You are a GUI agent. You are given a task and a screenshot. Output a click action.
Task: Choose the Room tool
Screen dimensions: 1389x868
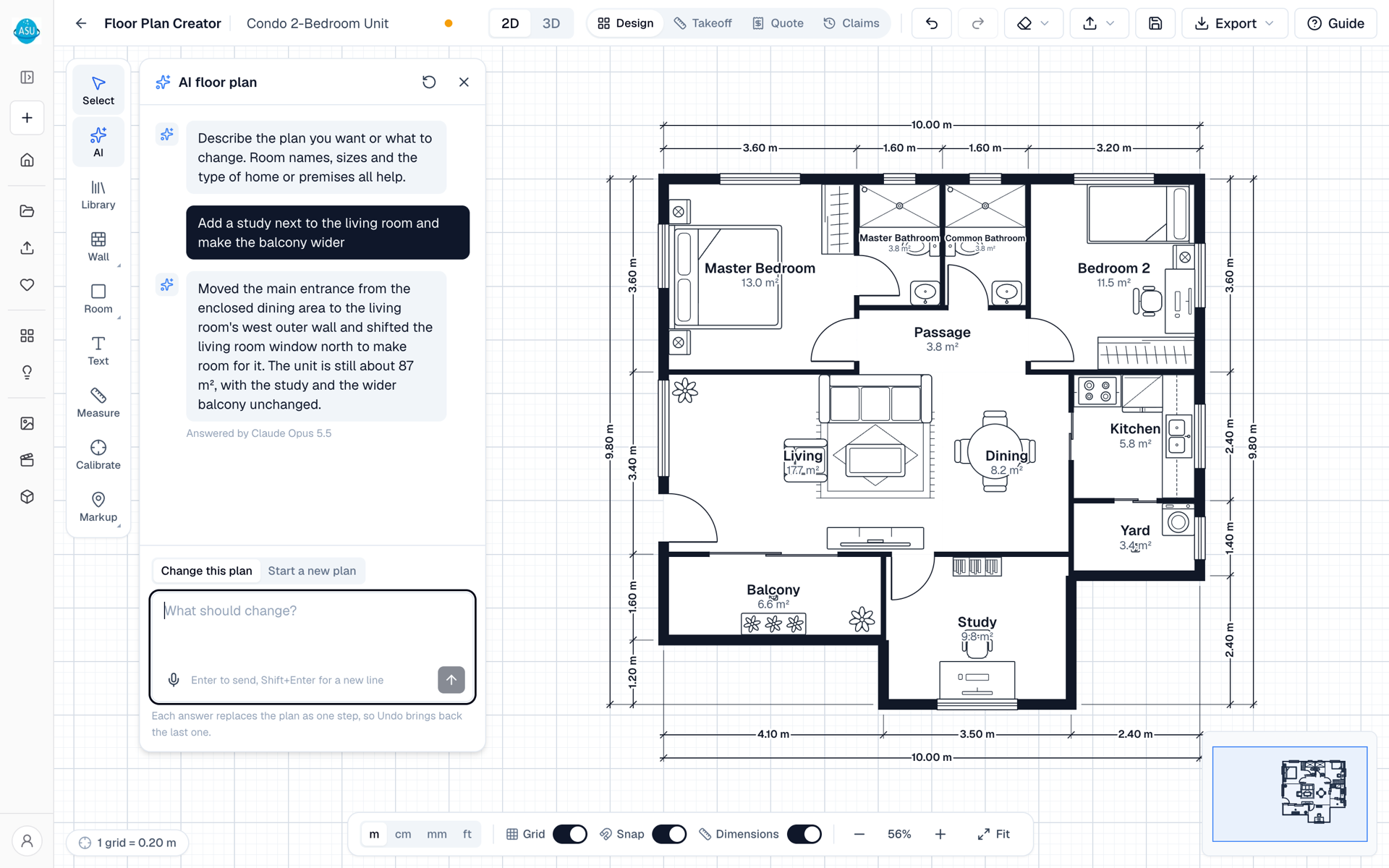pyautogui.click(x=98, y=299)
